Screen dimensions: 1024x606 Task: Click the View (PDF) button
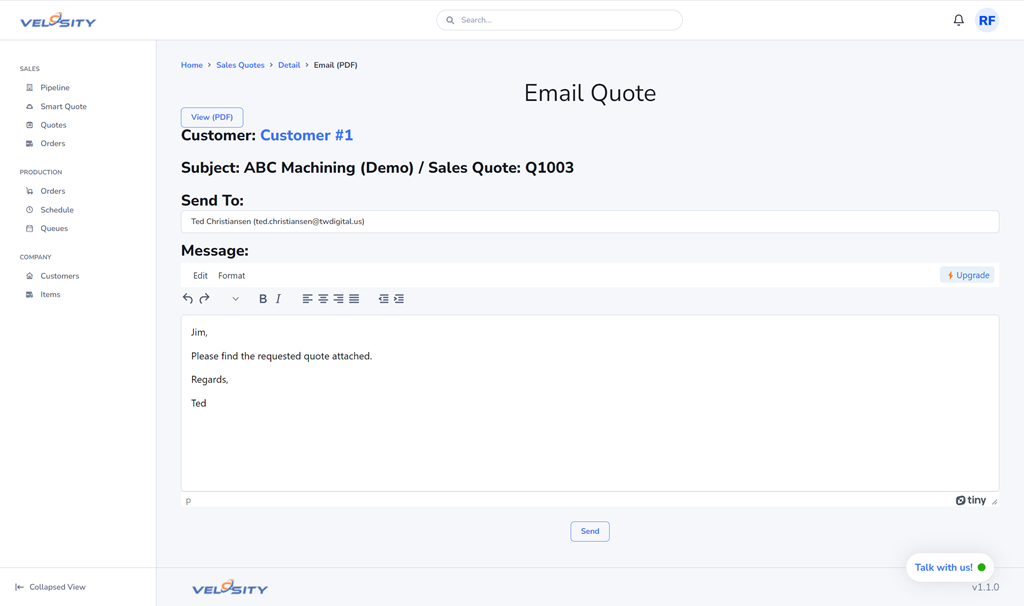212,117
